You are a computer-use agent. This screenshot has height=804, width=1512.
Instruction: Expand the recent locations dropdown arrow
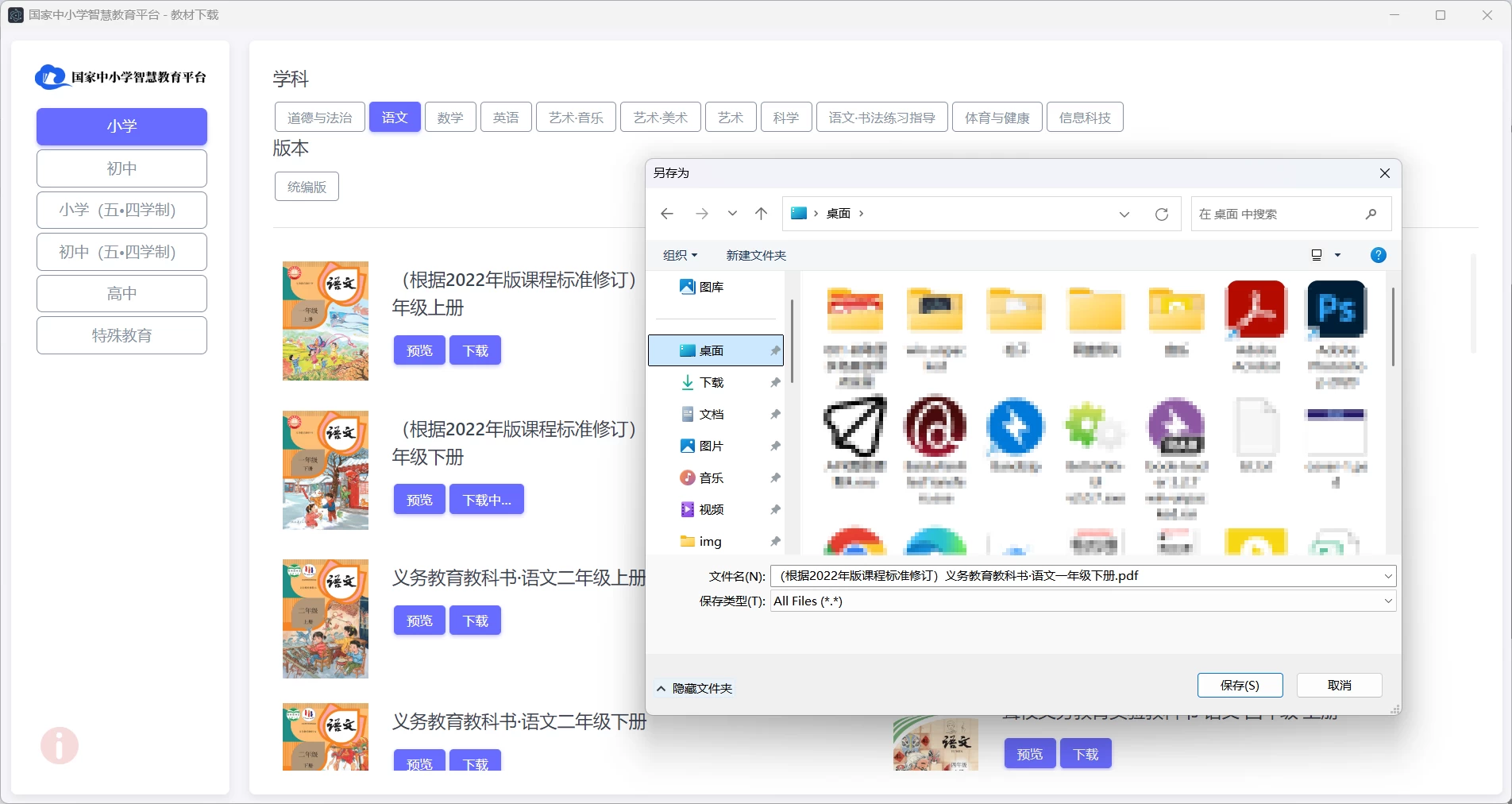[x=732, y=214]
